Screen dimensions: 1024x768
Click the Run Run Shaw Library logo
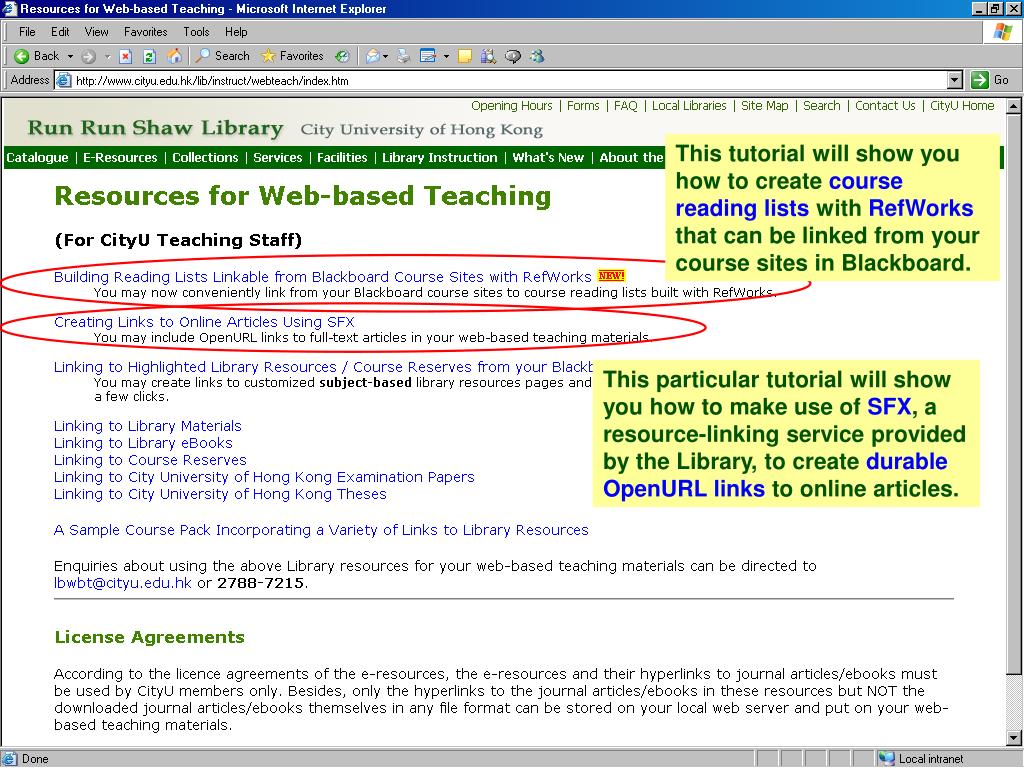[155, 128]
